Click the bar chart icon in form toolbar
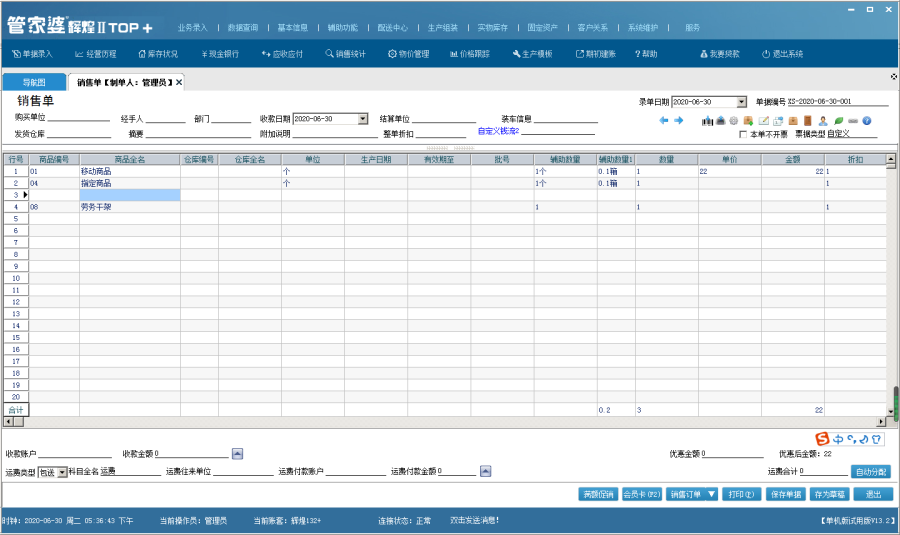The image size is (900, 535). point(708,121)
